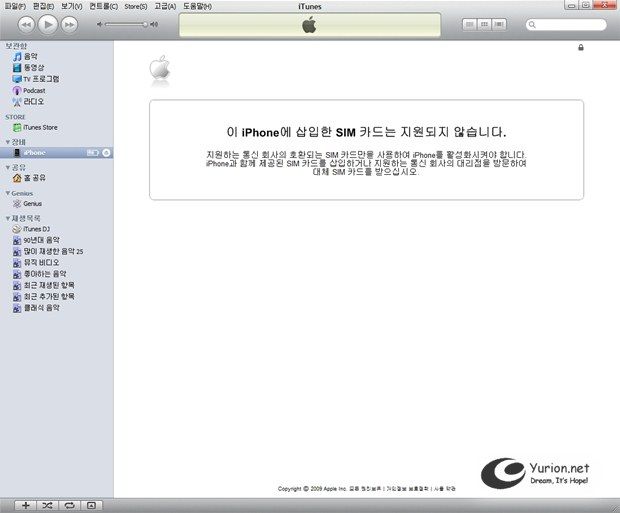Click the iTunes search field
This screenshot has width=620, height=513.
coord(566,25)
